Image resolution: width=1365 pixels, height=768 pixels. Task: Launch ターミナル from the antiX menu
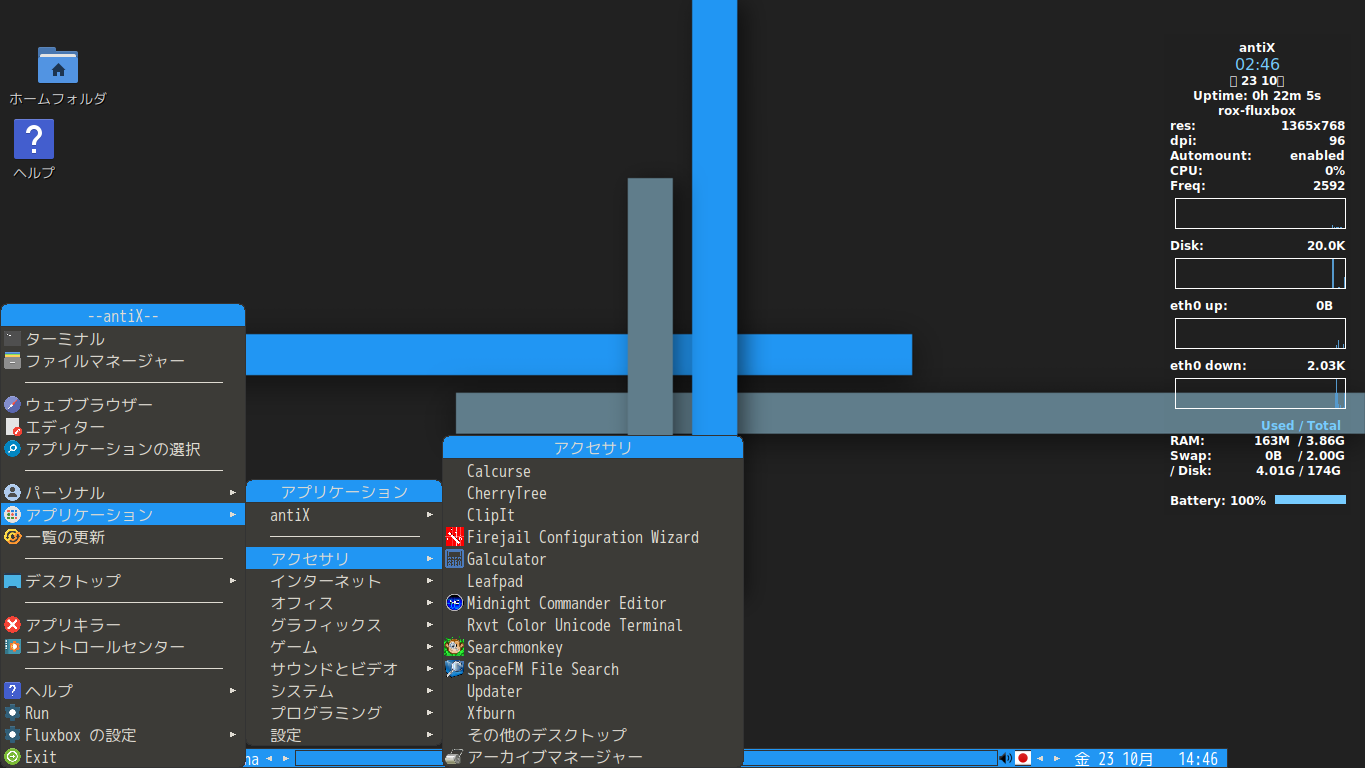click(123, 339)
